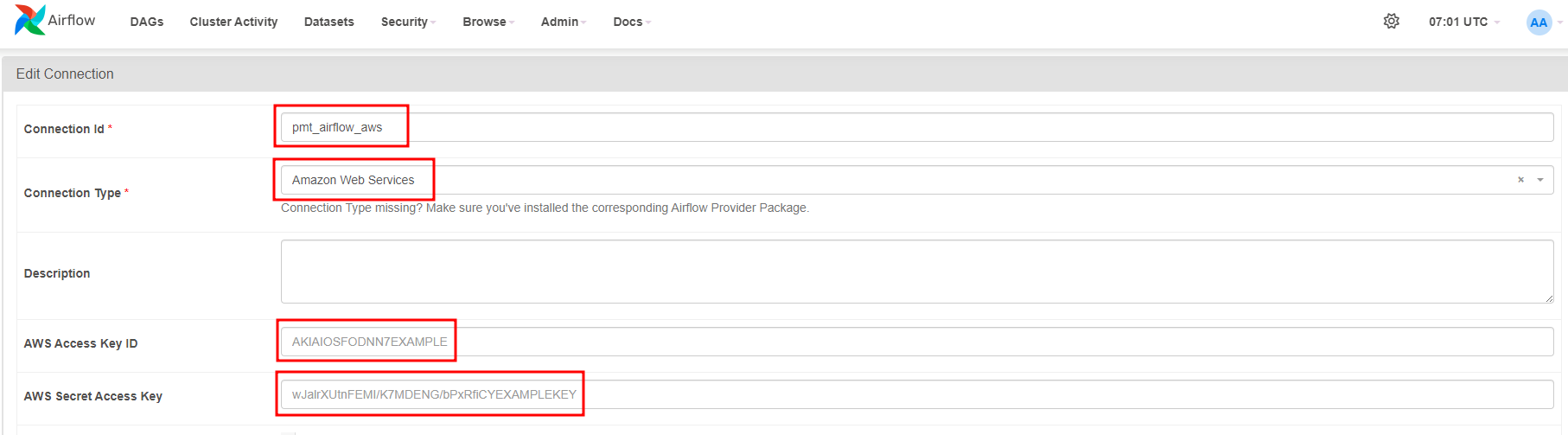The width and height of the screenshot is (1568, 435).
Task: Open the Admin dropdown menu
Action: coord(564,22)
